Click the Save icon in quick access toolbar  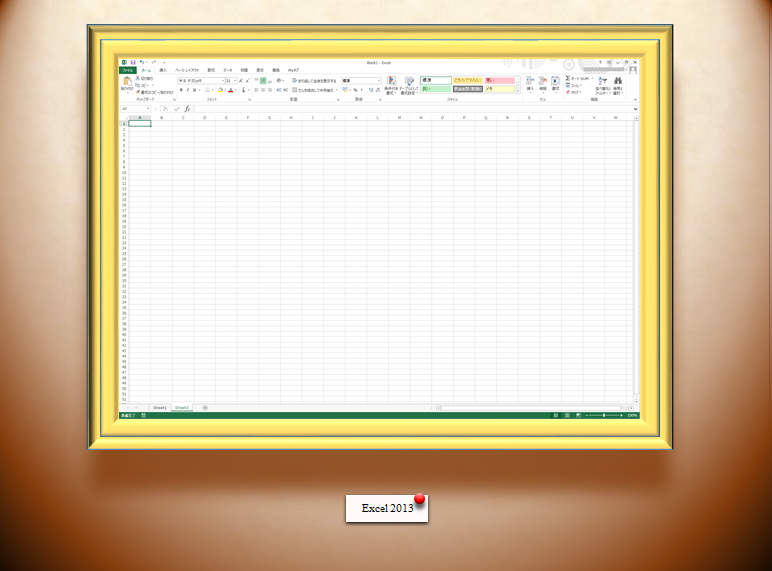(133, 62)
